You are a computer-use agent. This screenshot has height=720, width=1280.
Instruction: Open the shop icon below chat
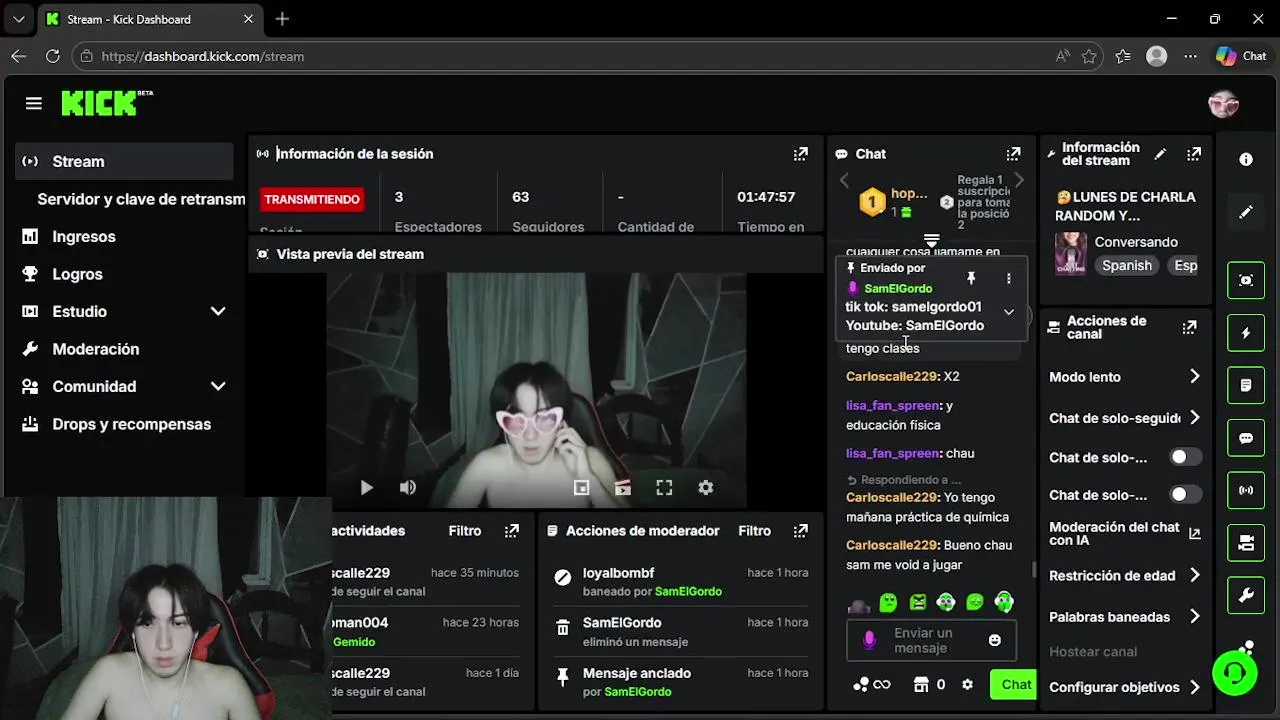click(x=921, y=685)
